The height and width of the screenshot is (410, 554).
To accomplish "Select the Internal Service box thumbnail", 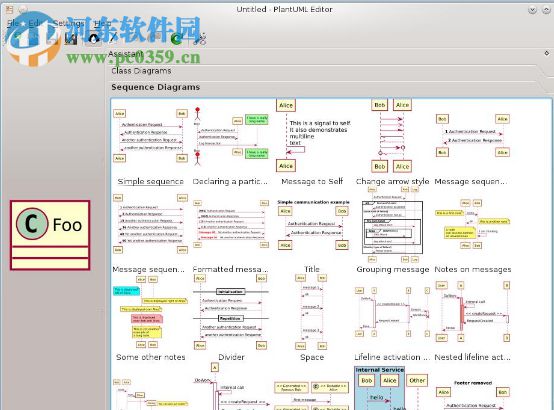I will 391,388.
